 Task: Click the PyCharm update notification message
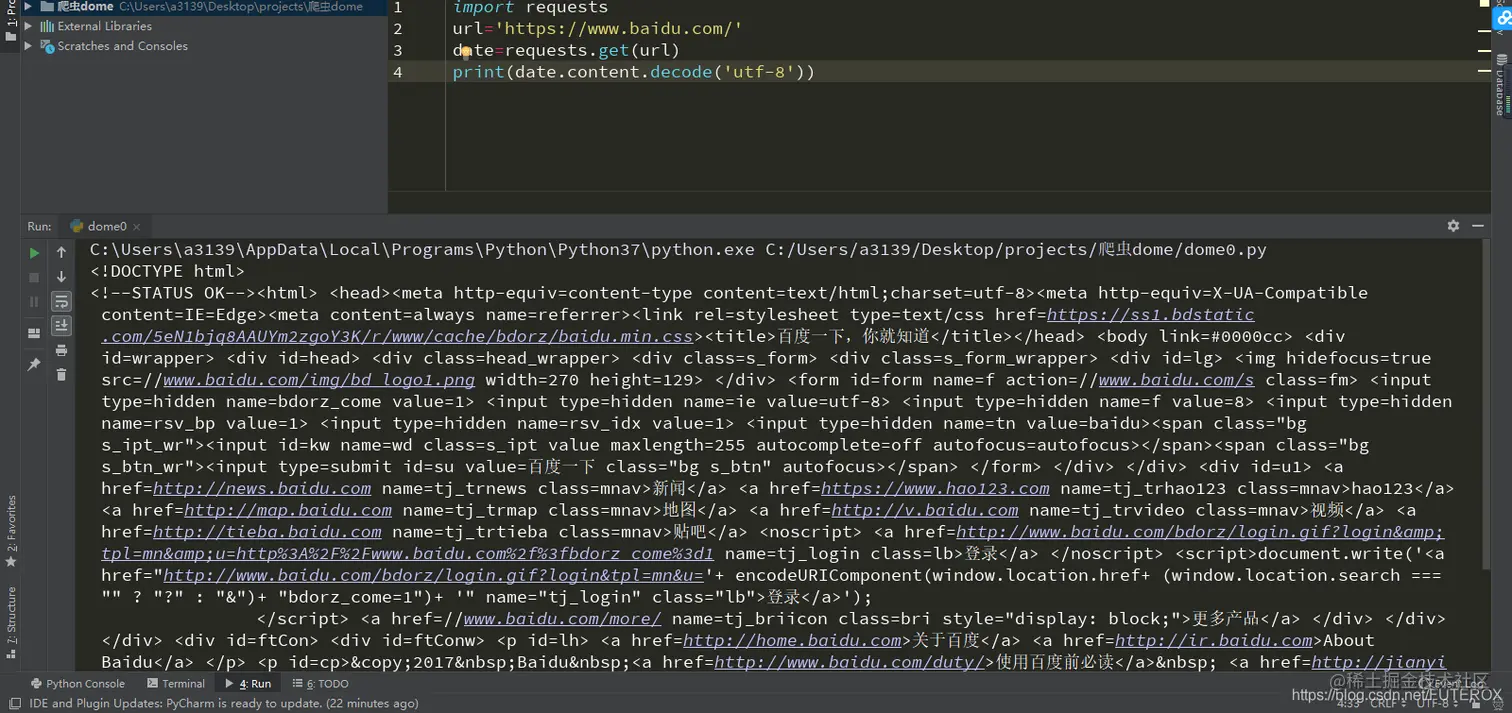(224, 703)
